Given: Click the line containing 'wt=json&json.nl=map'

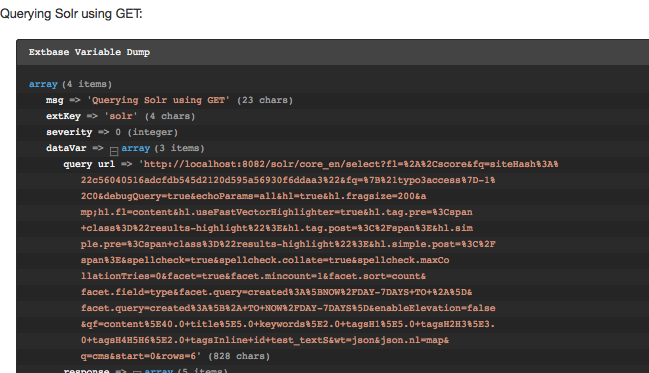Looking at the screenshot, I should 265,340.
